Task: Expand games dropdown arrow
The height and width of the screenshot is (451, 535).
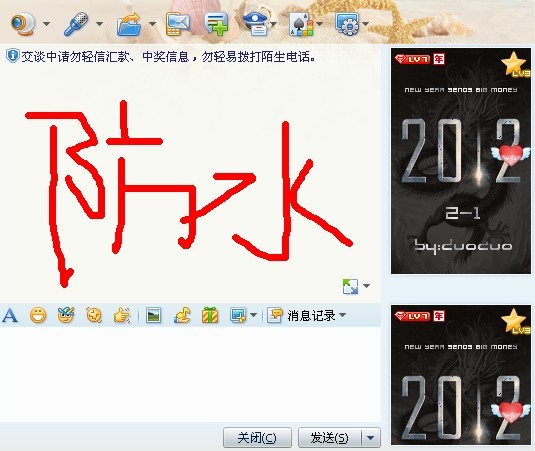Action: (320, 24)
